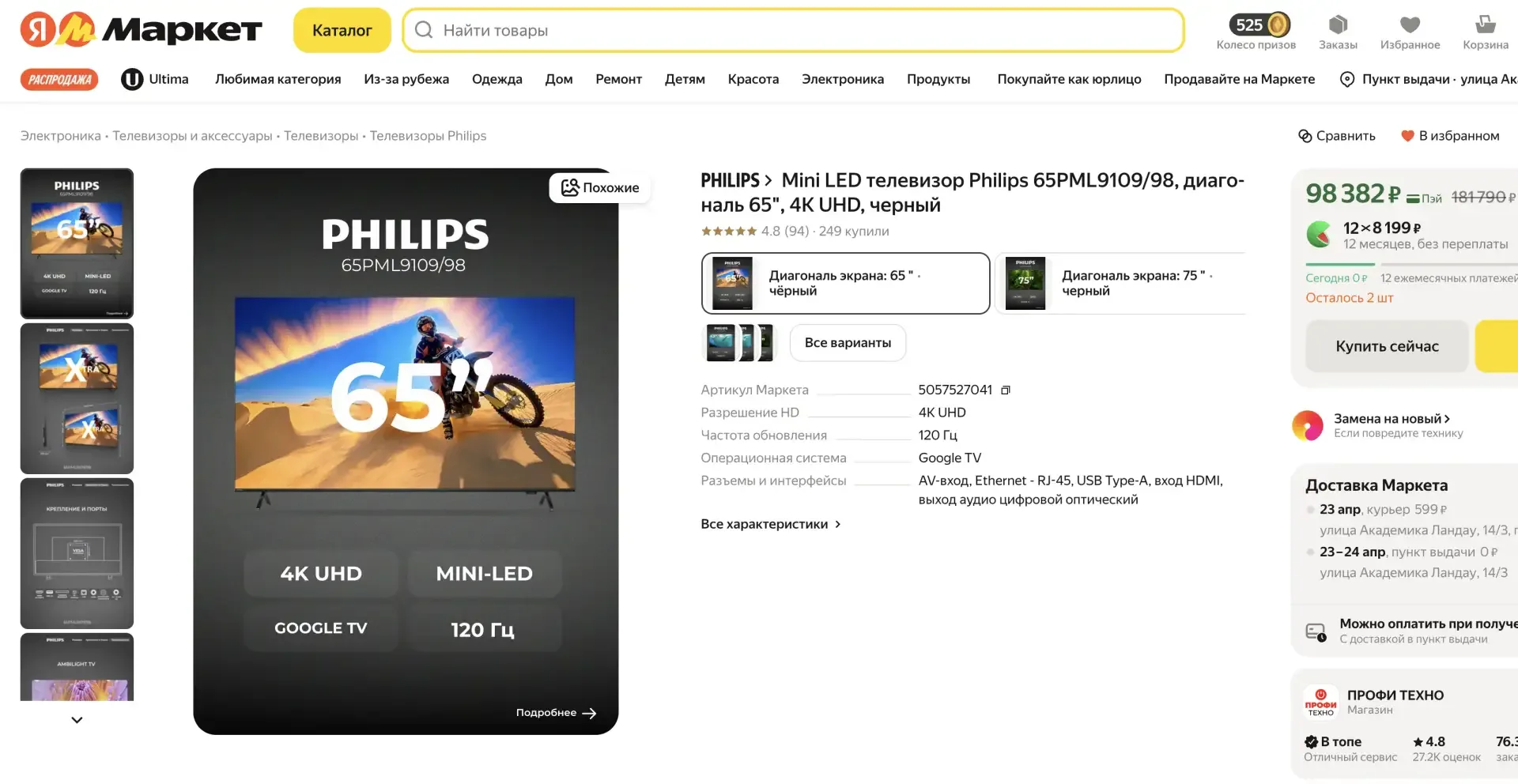Copy the article number 5057527041
1518x784 pixels.
tap(1006, 390)
